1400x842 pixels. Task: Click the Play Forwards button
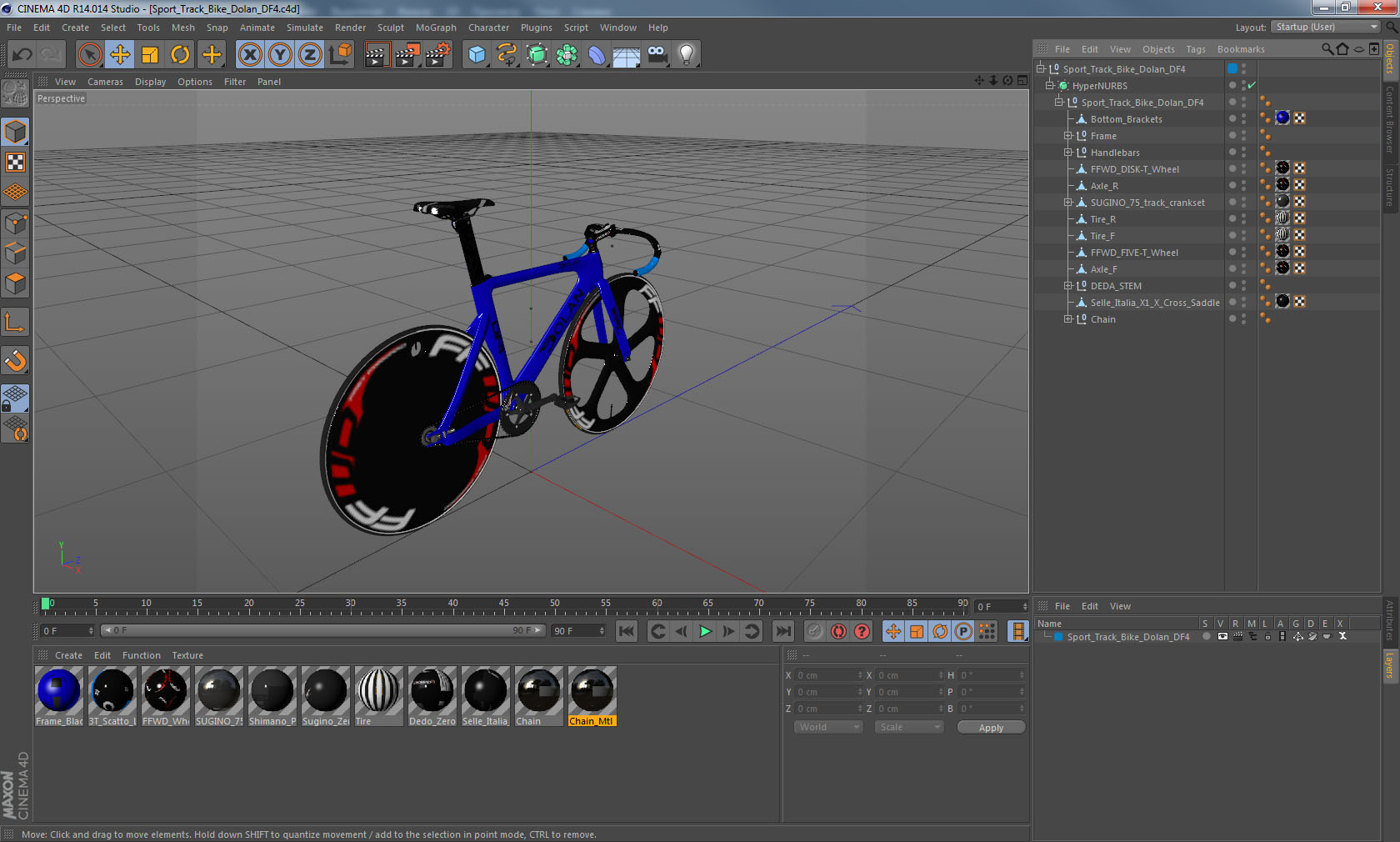[x=705, y=631]
